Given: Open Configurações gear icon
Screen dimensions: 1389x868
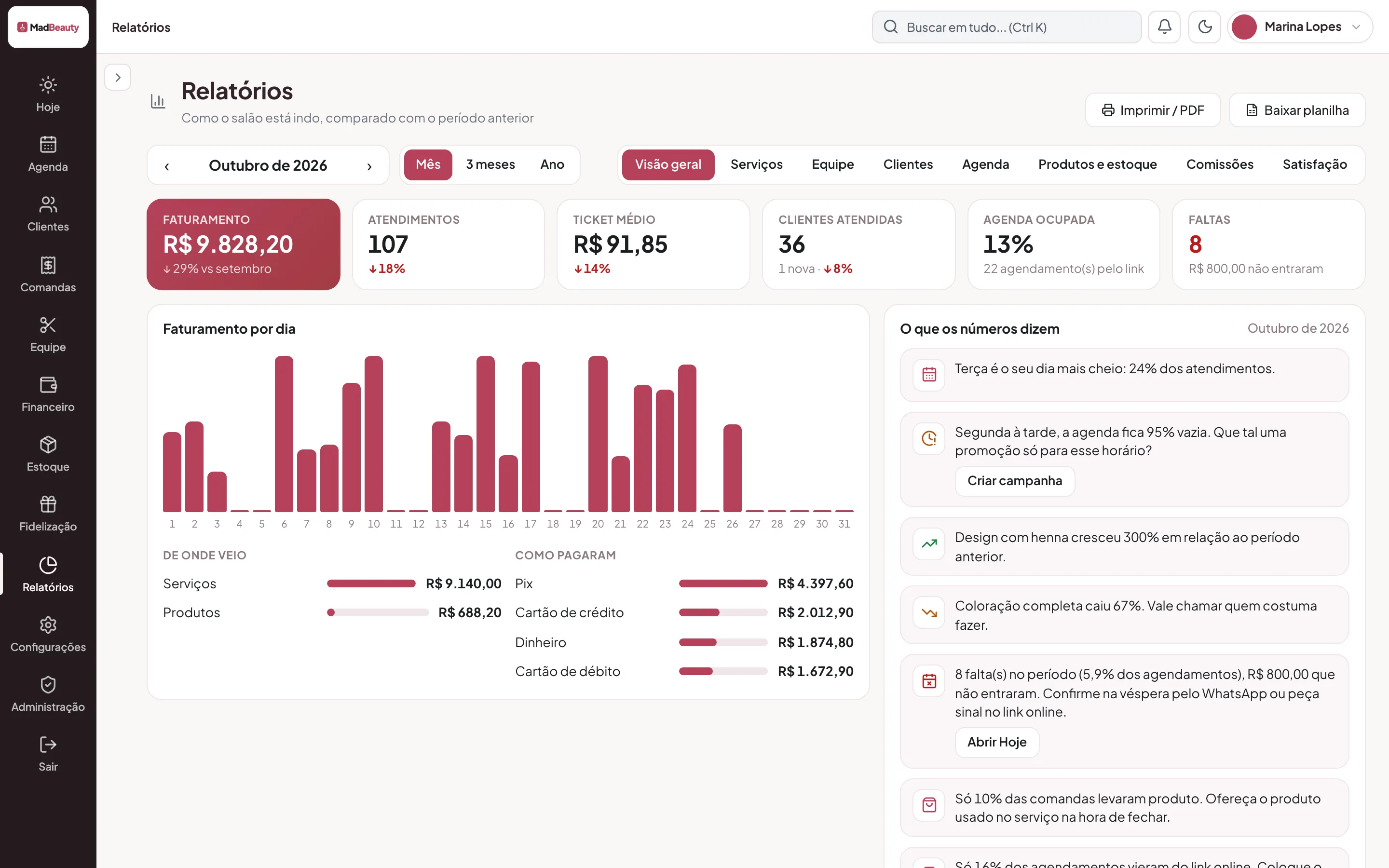Looking at the screenshot, I should (x=48, y=624).
